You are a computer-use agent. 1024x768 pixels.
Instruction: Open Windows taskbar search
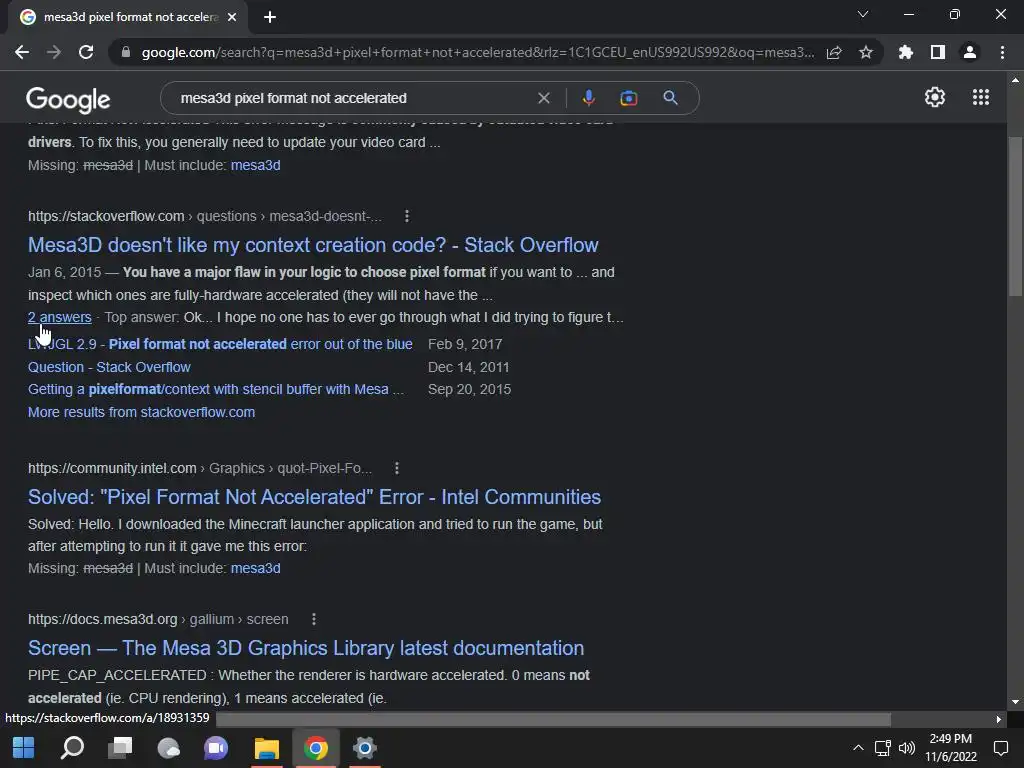[72, 748]
